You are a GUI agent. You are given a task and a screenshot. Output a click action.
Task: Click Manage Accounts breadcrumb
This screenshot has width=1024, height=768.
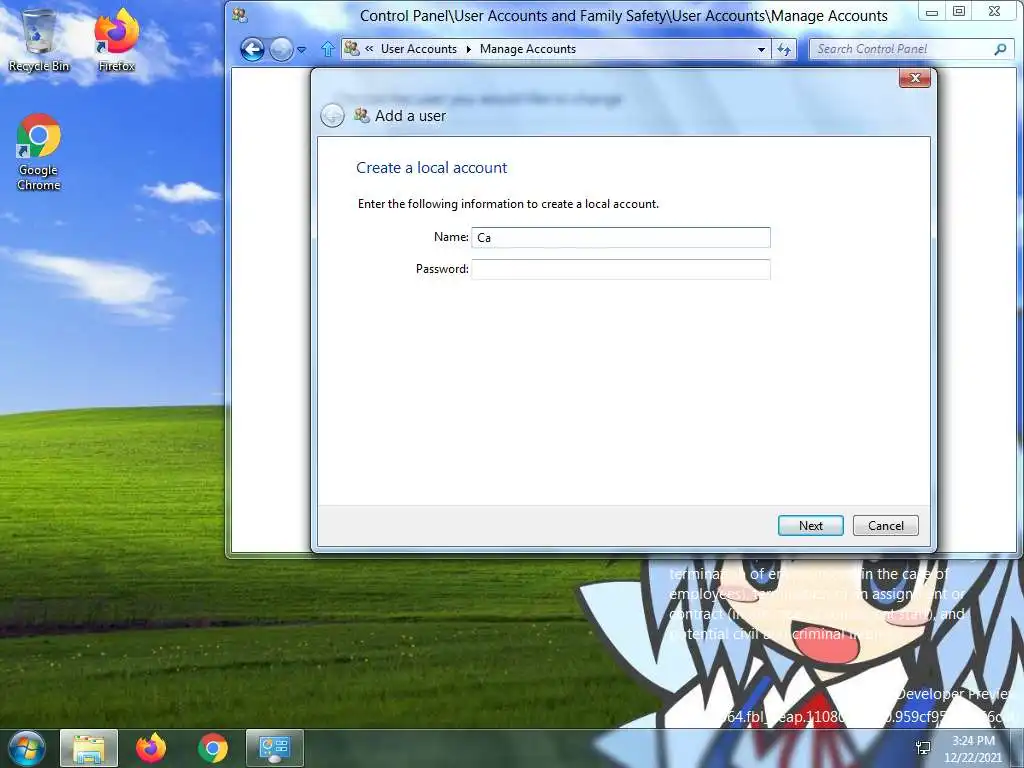tap(528, 49)
